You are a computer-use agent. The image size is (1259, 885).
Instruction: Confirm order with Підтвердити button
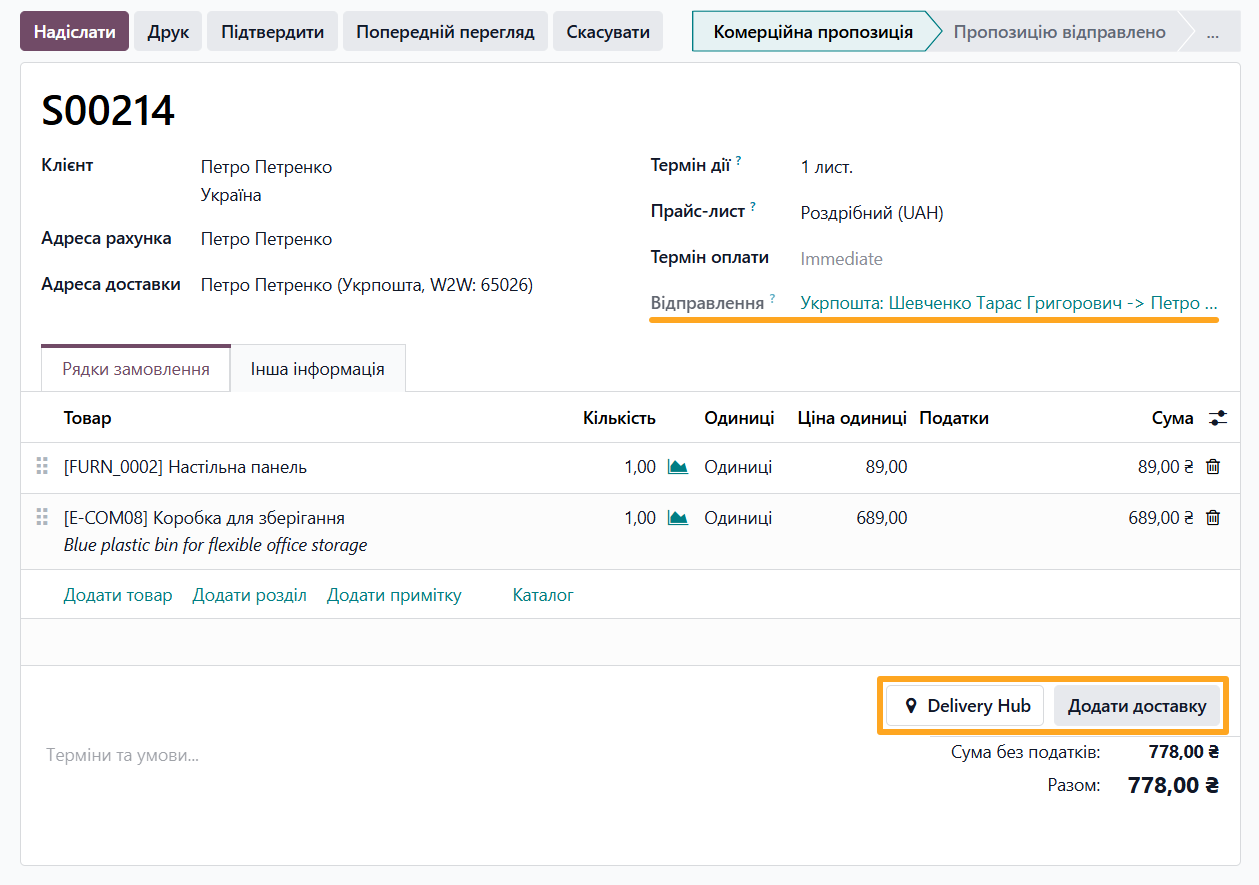pyautogui.click(x=273, y=31)
